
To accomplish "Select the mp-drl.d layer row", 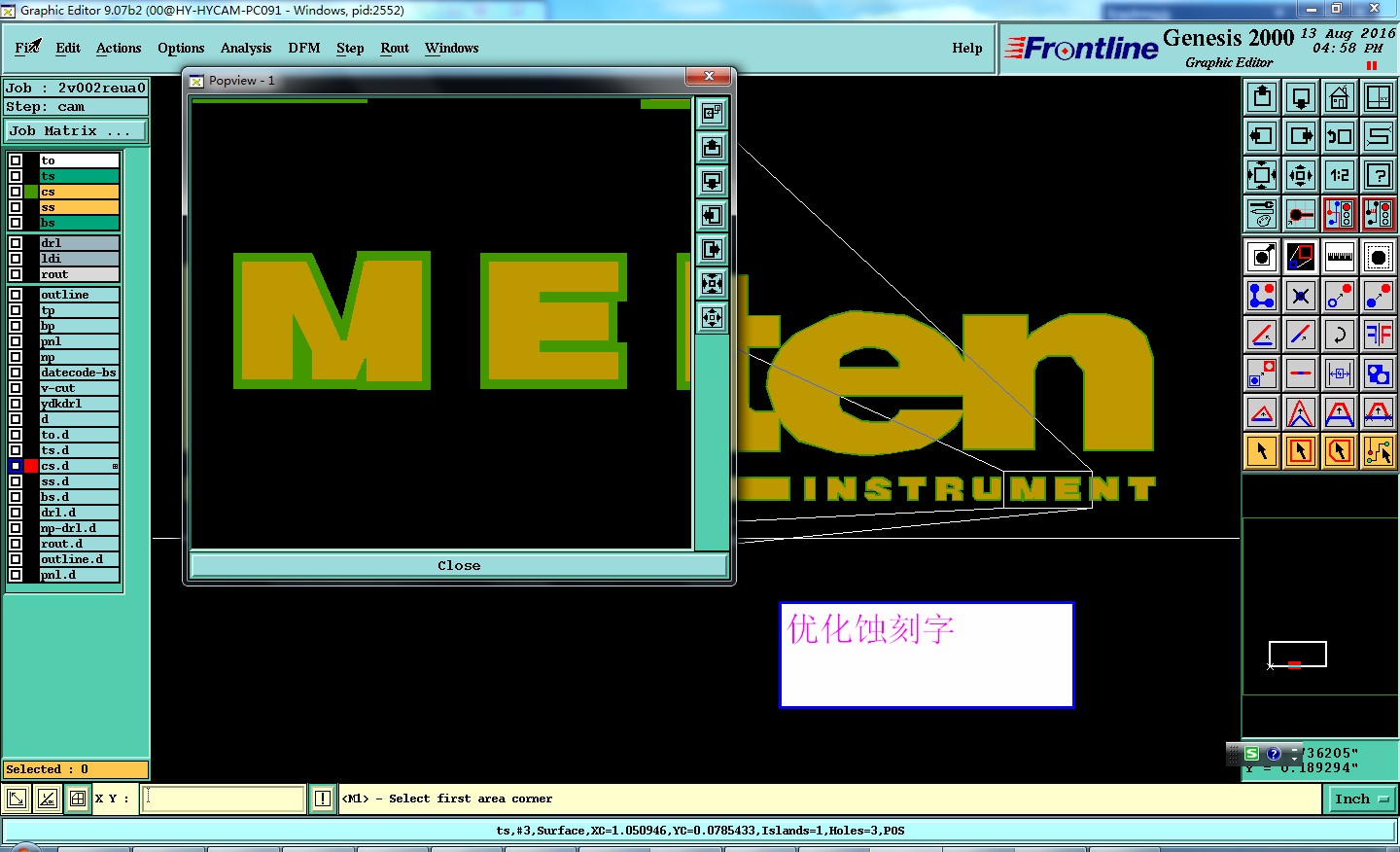I will (x=80, y=528).
